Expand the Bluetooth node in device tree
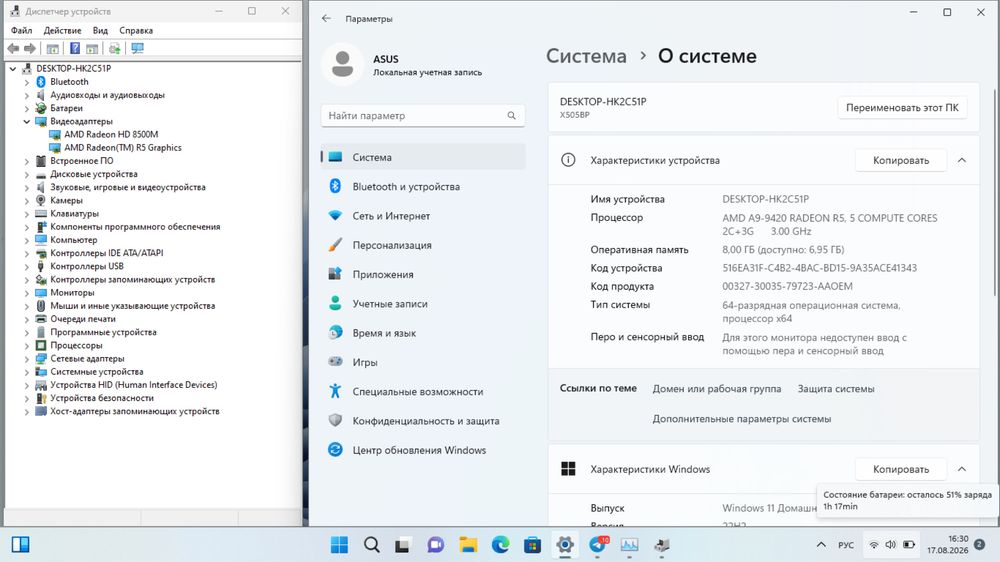The height and width of the screenshot is (562, 1000). coord(27,82)
